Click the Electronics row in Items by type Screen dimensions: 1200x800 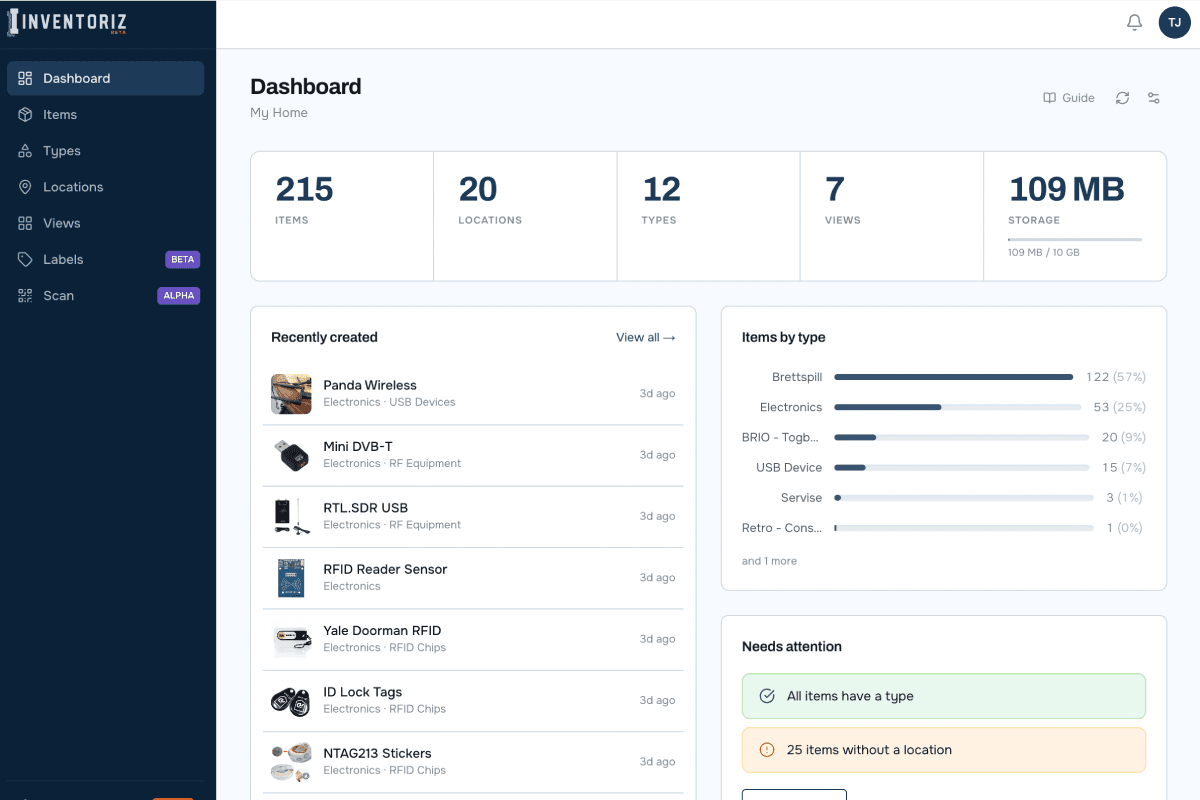point(944,407)
